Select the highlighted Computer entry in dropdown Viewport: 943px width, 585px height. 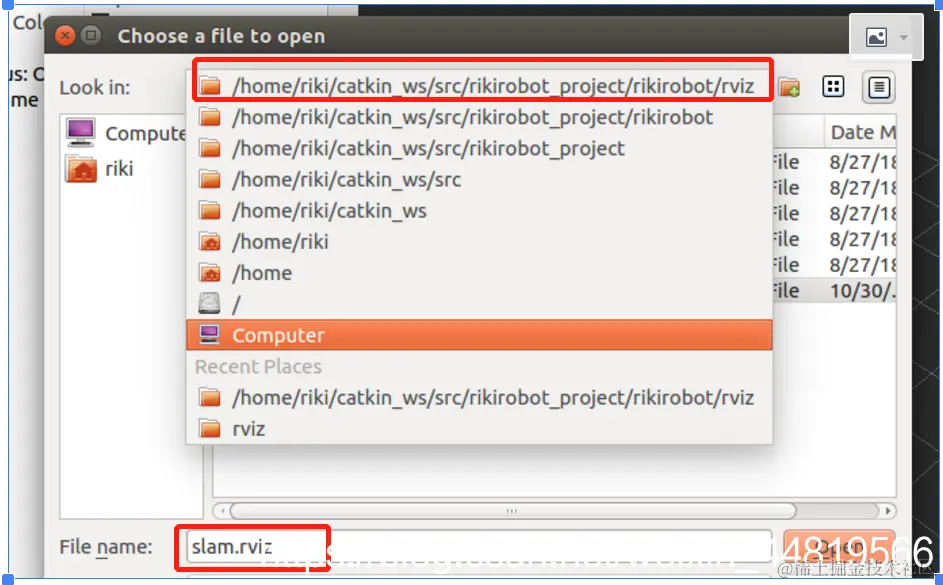click(x=479, y=335)
